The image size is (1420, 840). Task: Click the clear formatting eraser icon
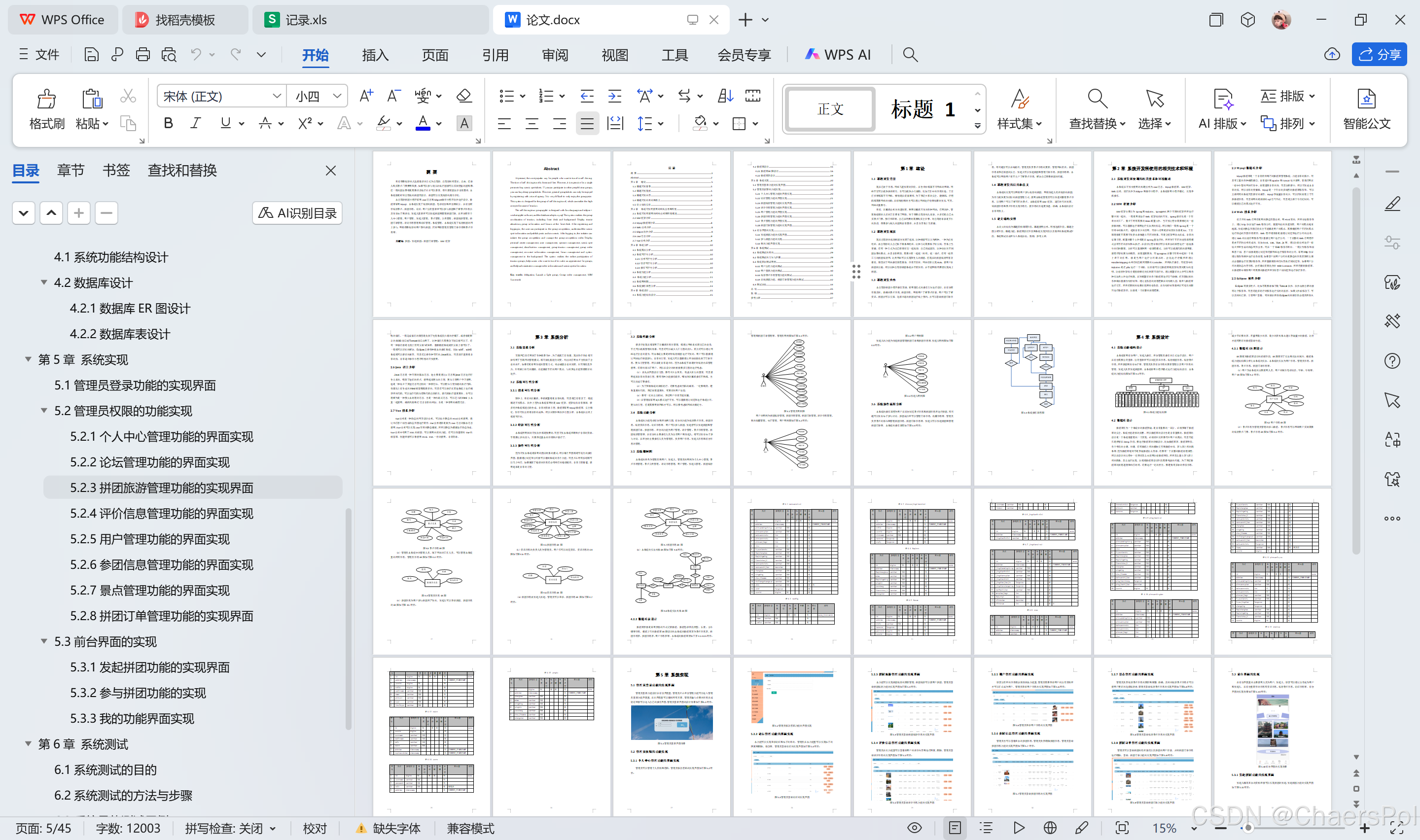[464, 96]
